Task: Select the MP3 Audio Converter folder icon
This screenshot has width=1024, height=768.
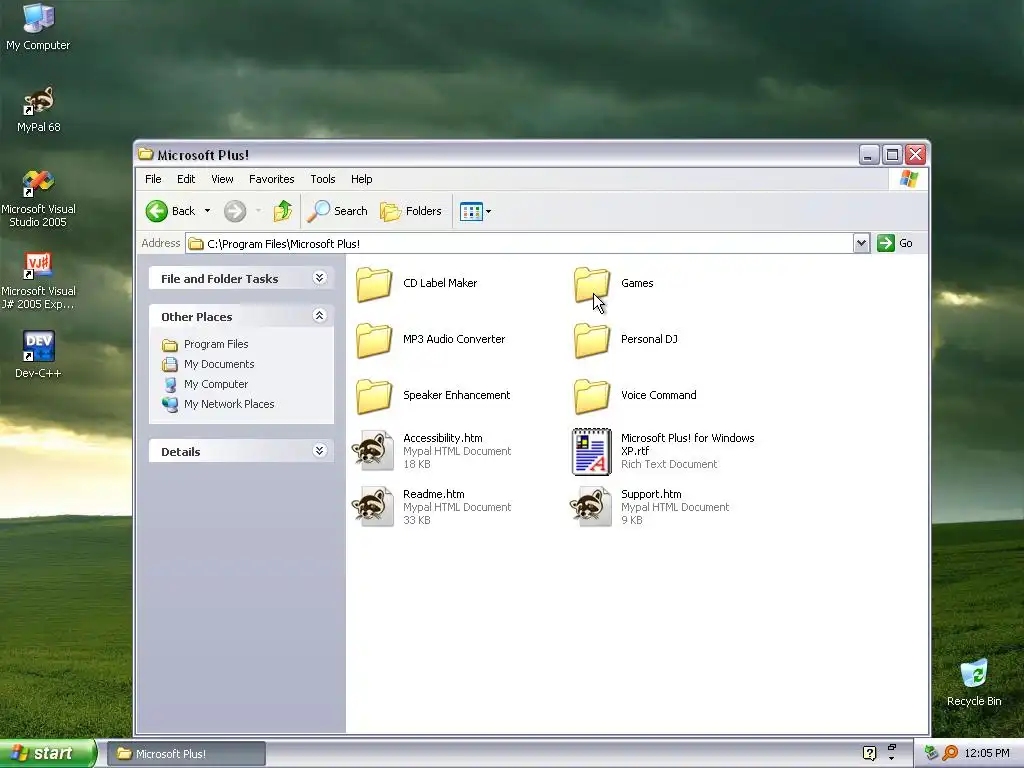Action: pyautogui.click(x=374, y=340)
